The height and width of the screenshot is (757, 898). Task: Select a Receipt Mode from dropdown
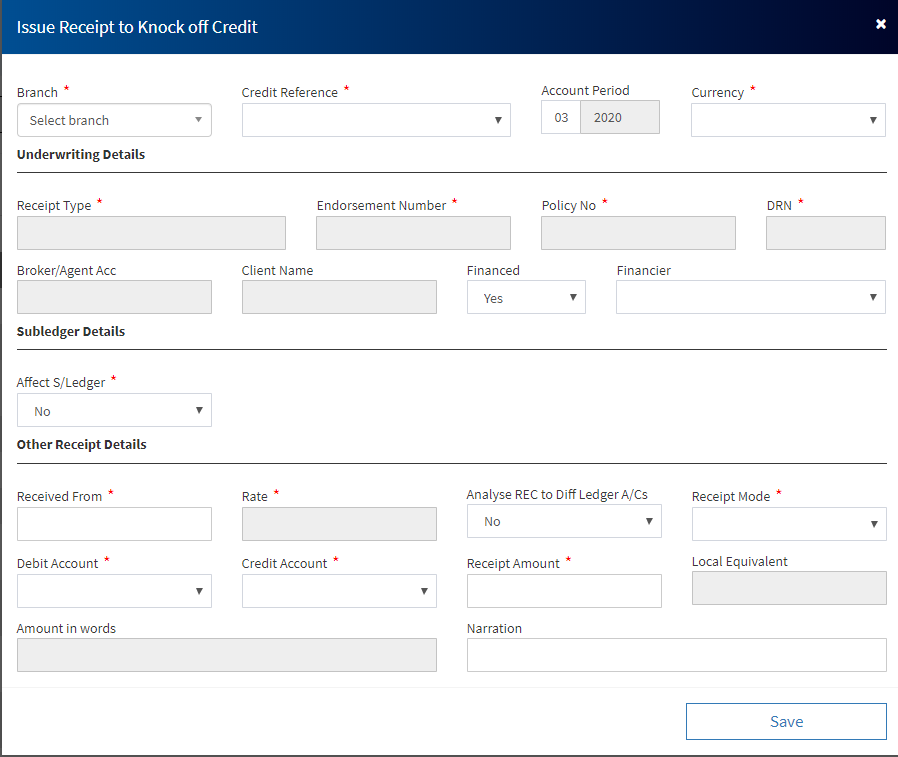[x=788, y=524]
